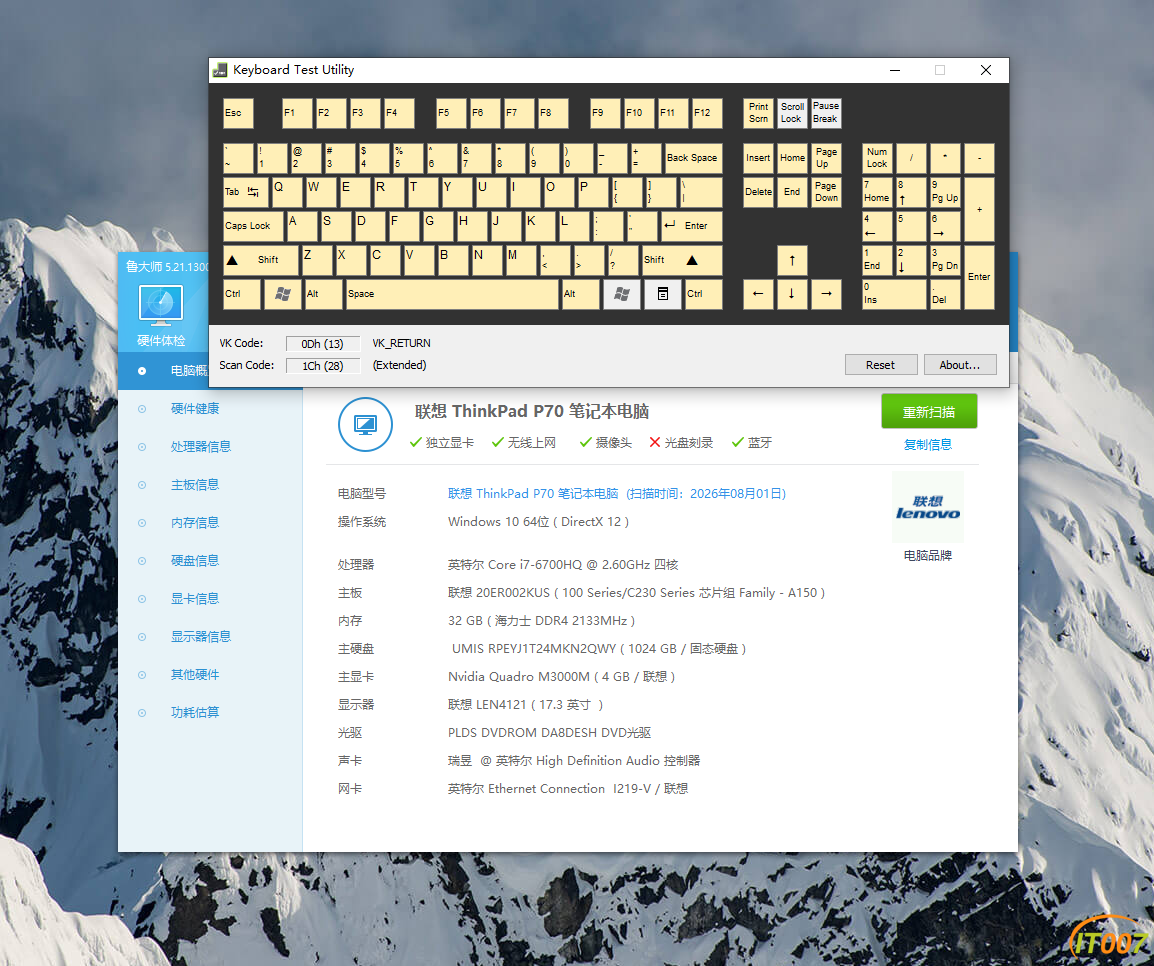The image size is (1154, 966).
Task: Click the numpad 2 down-arrow key
Action: (911, 260)
